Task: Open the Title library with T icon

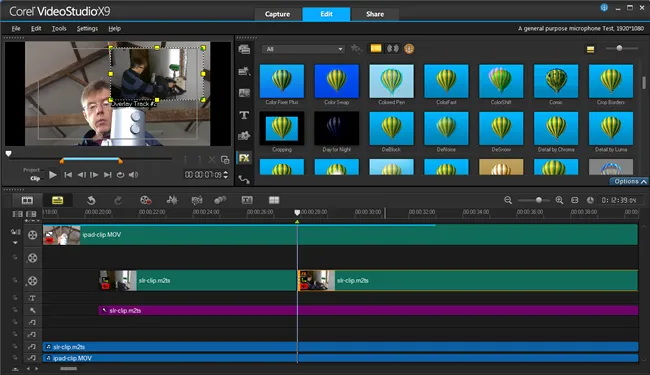Action: coord(244,115)
